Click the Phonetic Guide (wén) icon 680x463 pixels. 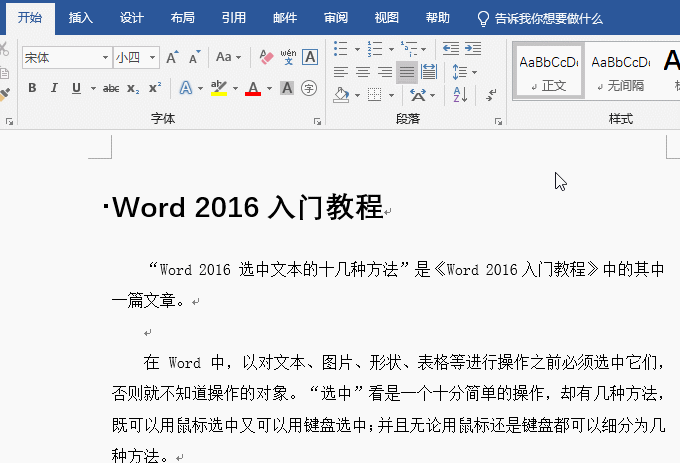(289, 58)
